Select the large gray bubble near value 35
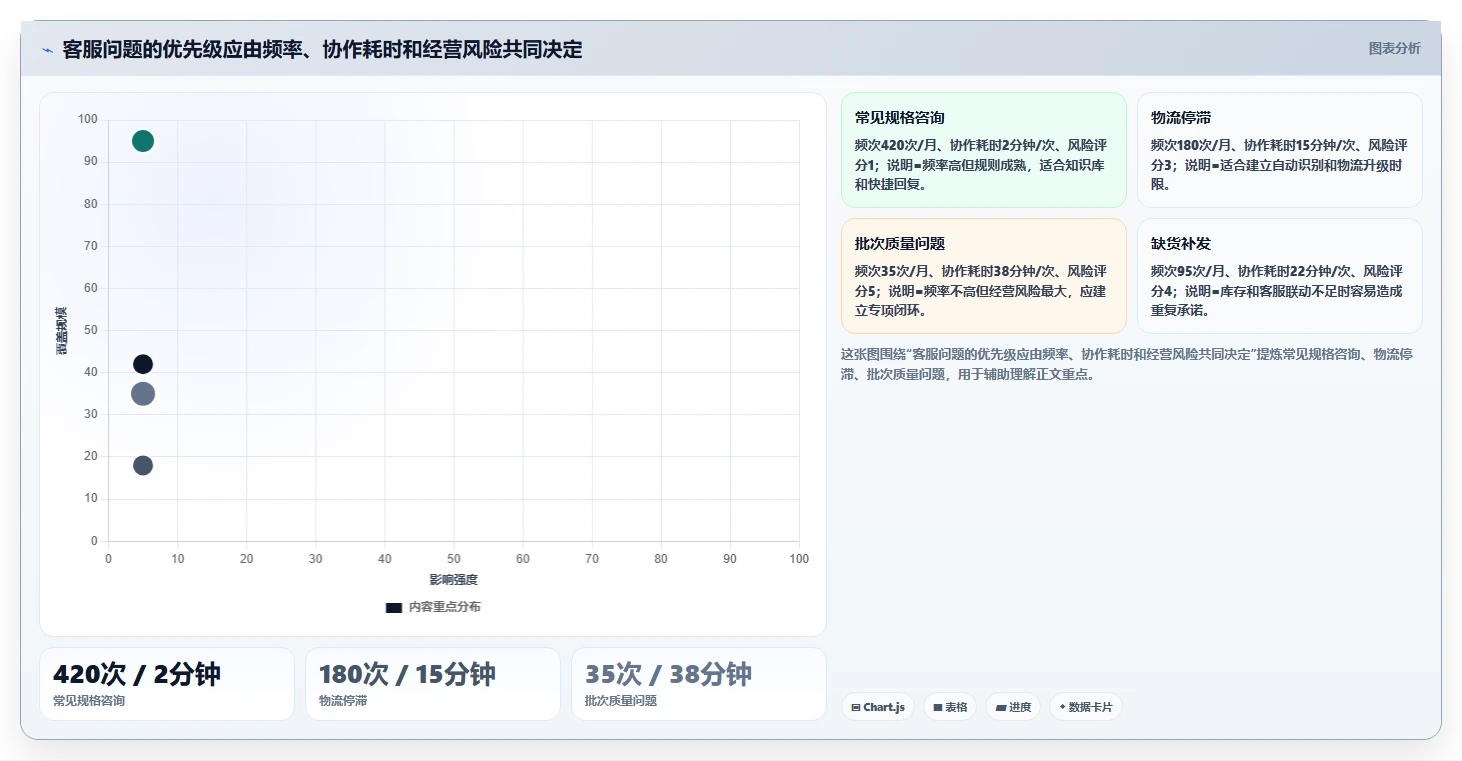Viewport: 1462px width, 761px height. click(143, 394)
